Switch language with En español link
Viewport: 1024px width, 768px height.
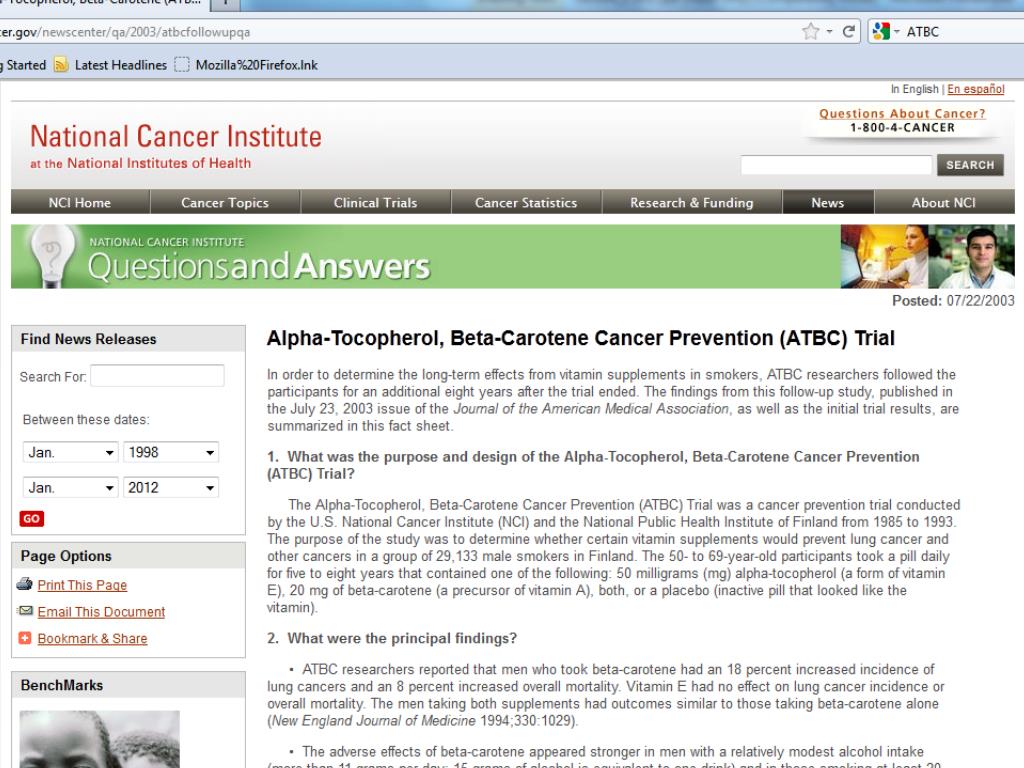976,89
